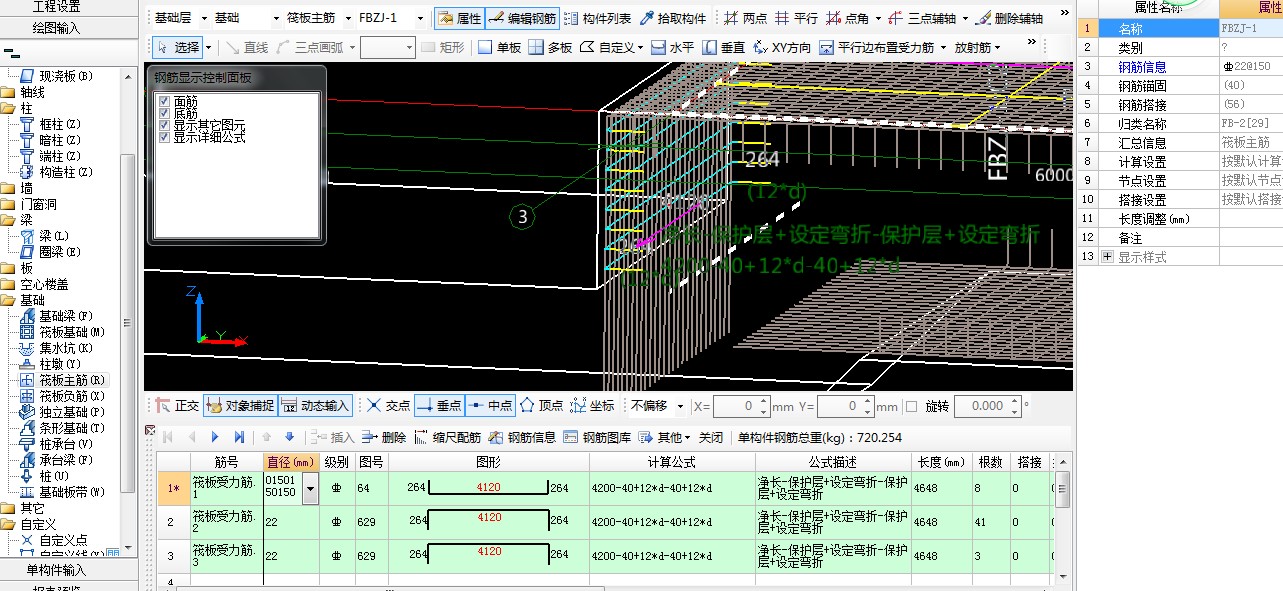Open the 钢筋图库 rebar library
Image resolution: width=1283 pixels, height=591 pixels.
[x=598, y=437]
